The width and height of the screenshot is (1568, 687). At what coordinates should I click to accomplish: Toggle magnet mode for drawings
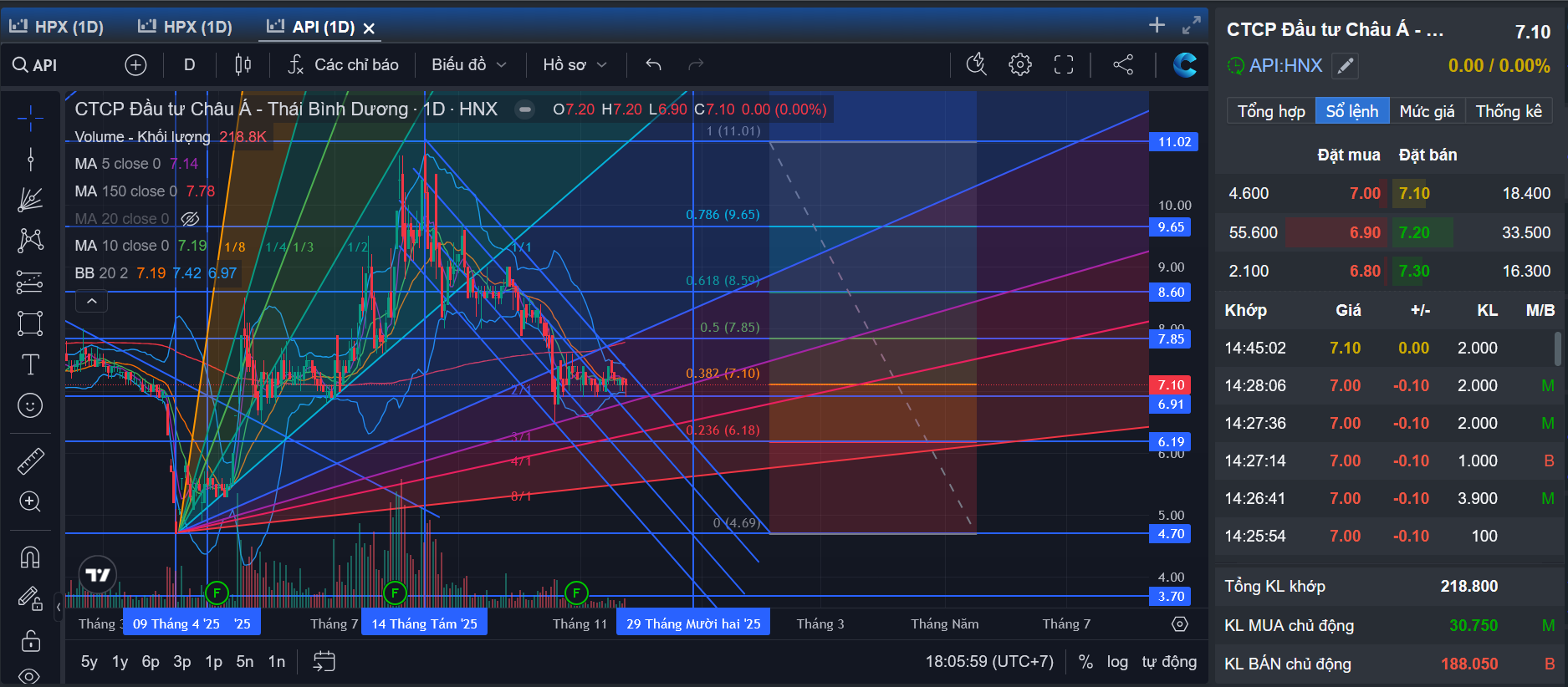30,557
